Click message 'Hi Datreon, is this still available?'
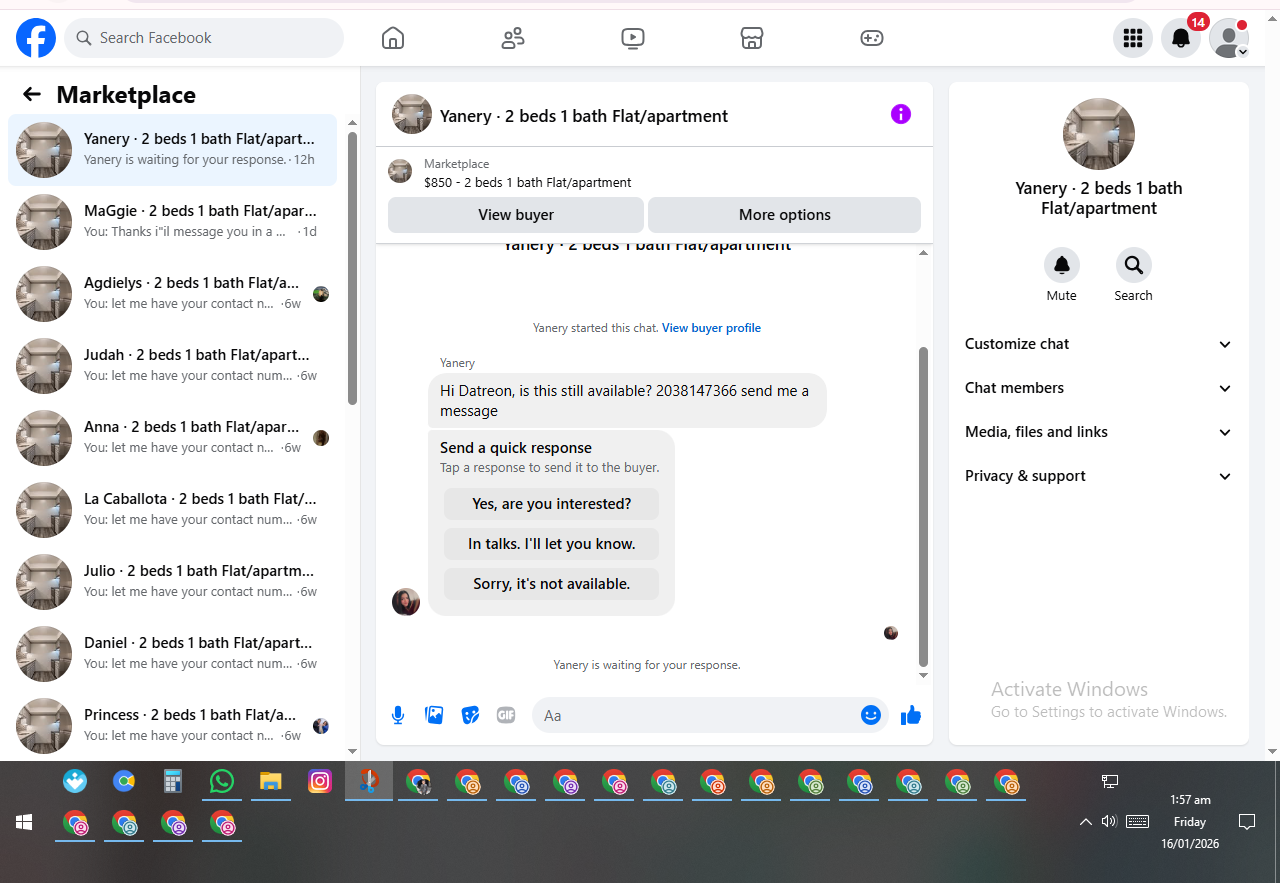Viewport: 1280px width, 883px height. pyautogui.click(x=627, y=400)
